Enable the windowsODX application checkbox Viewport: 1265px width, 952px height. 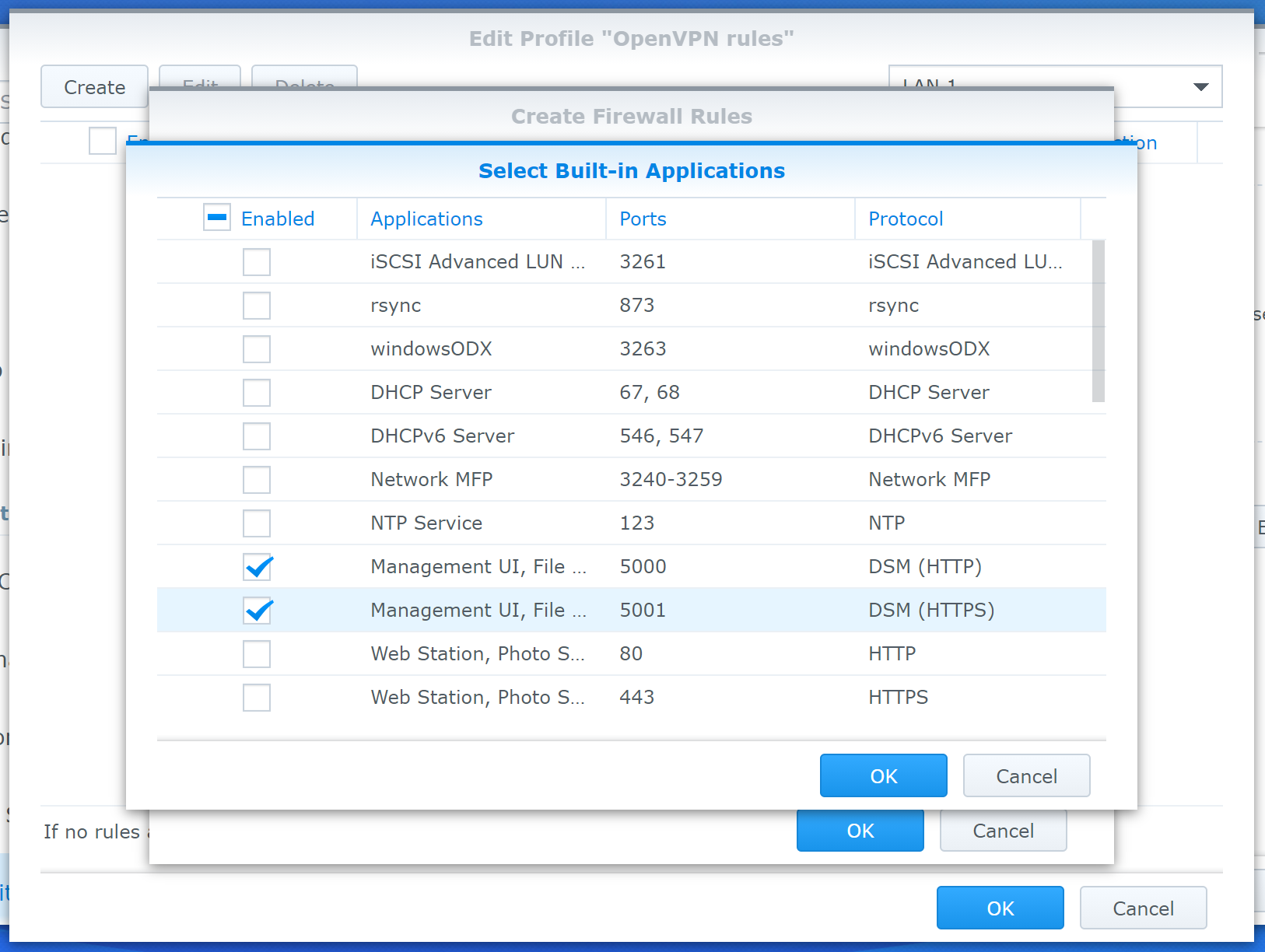257,349
